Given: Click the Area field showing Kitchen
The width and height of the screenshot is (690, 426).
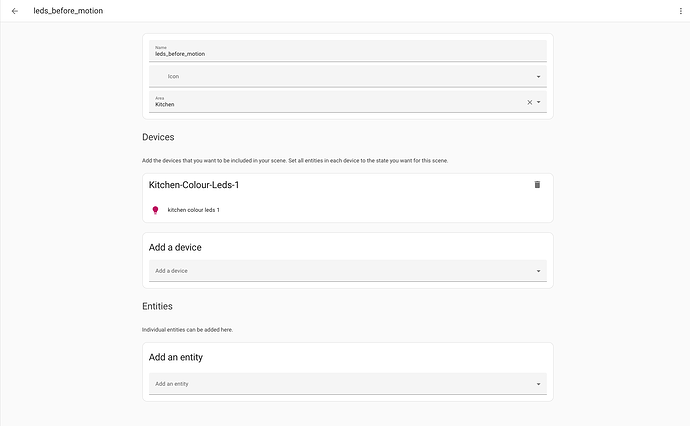Looking at the screenshot, I should click(348, 102).
